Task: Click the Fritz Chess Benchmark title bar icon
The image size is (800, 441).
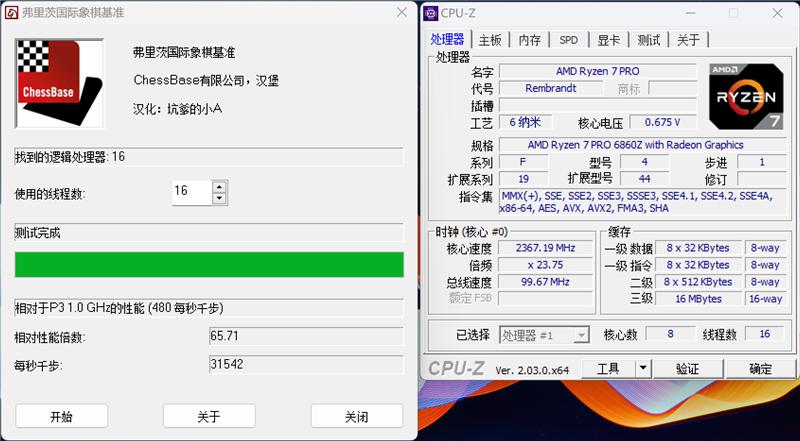Action: pyautogui.click(x=11, y=13)
